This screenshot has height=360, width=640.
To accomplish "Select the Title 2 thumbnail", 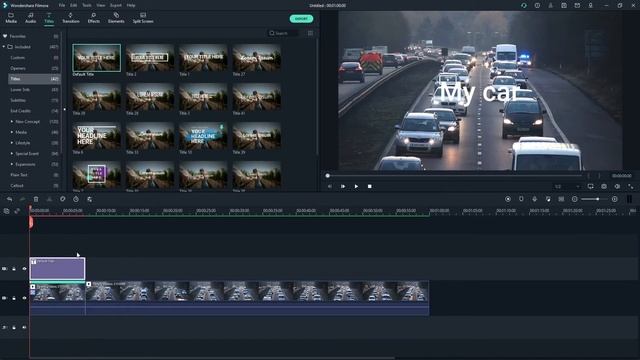I will (150, 58).
